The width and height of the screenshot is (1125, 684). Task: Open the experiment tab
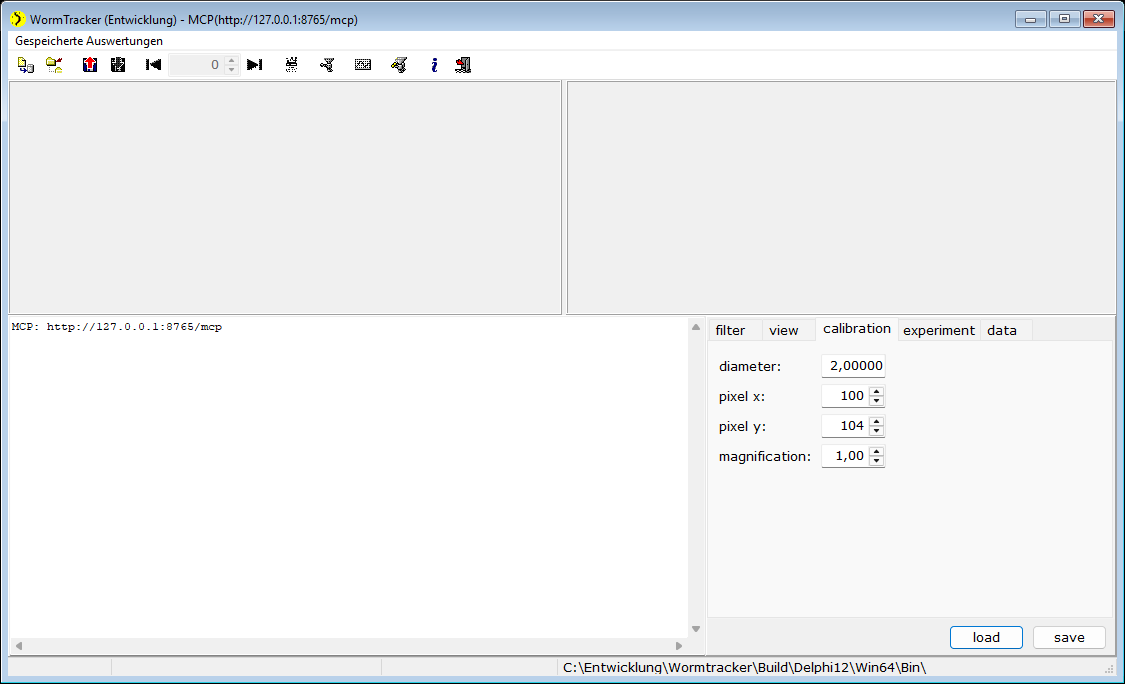click(938, 330)
